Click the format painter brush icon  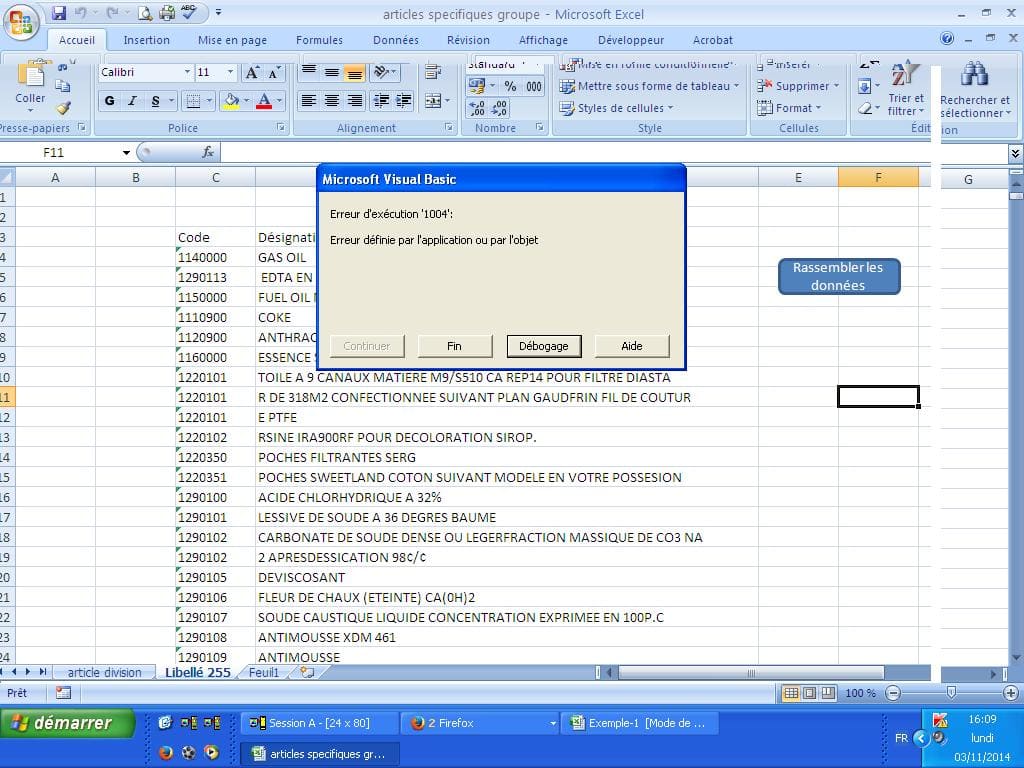[63, 108]
